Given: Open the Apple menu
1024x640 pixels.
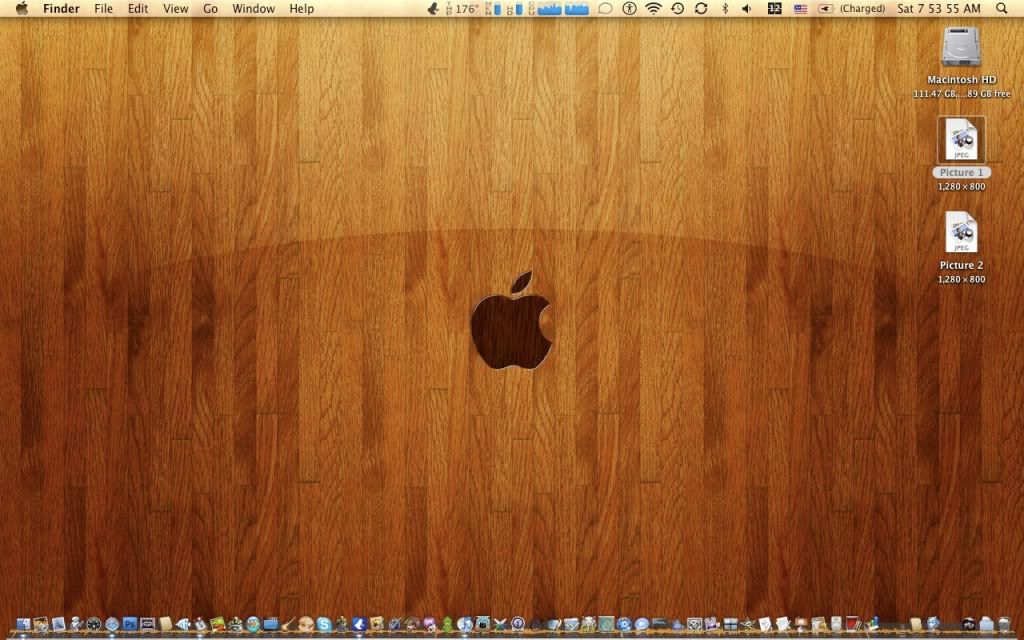Looking at the screenshot, I should tap(22, 8).
